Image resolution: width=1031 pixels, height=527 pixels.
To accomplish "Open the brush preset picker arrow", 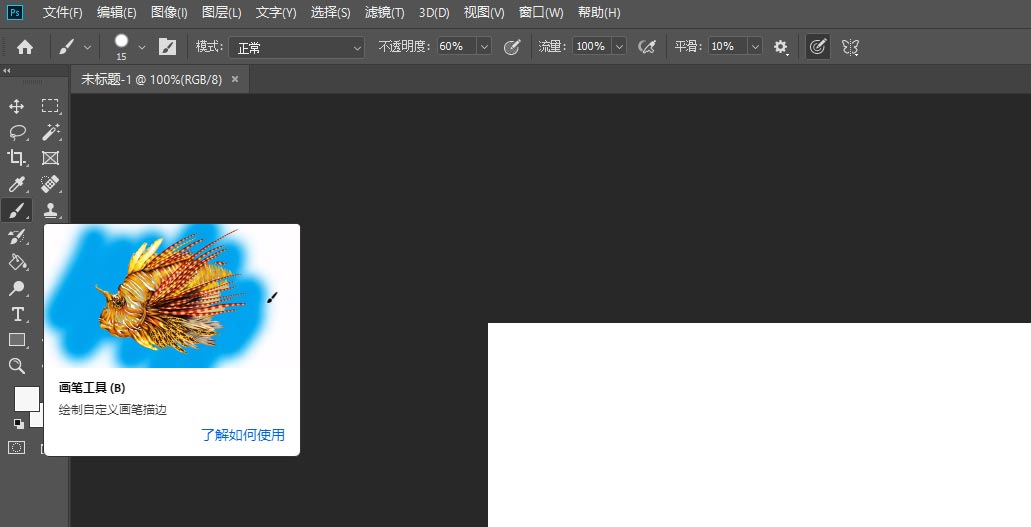I will coord(141,47).
